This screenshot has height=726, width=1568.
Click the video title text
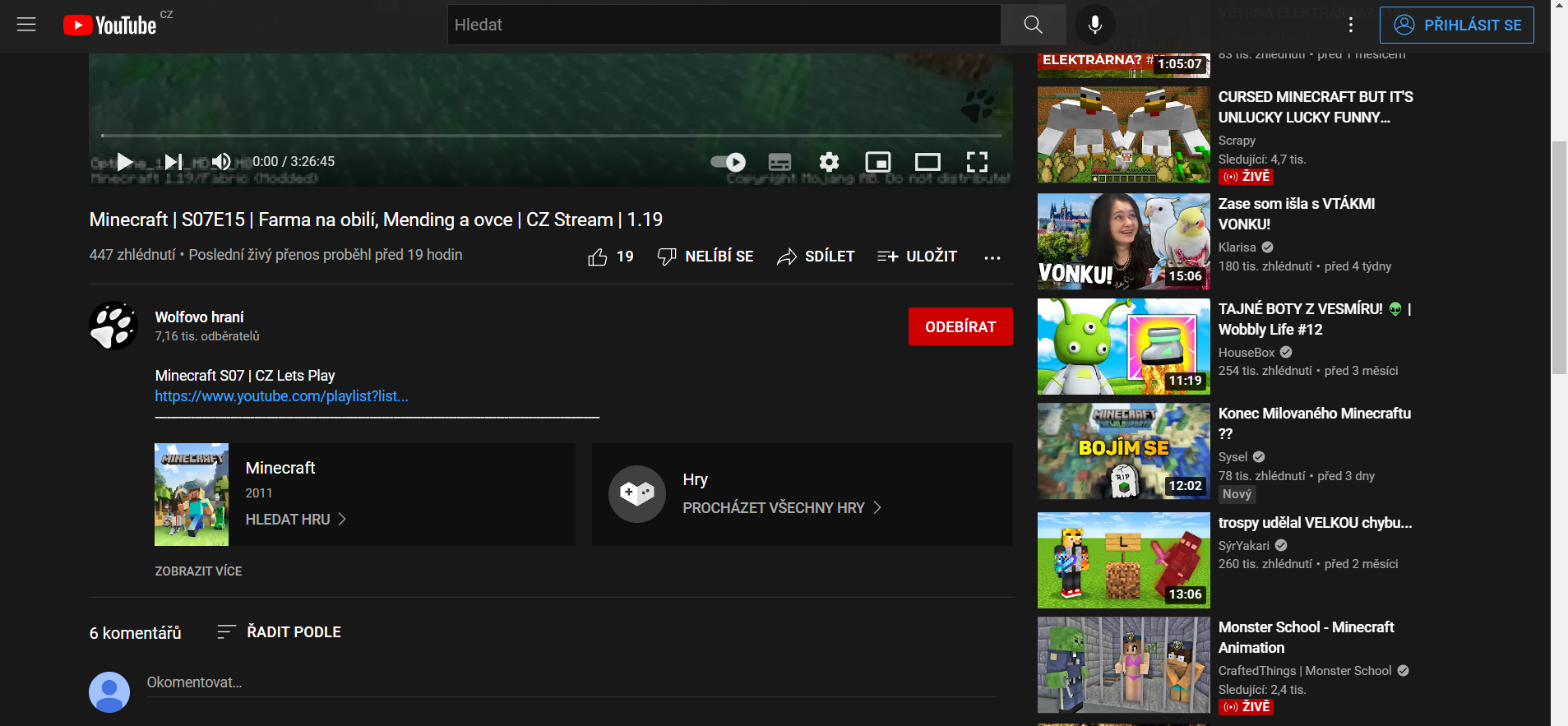pos(376,220)
